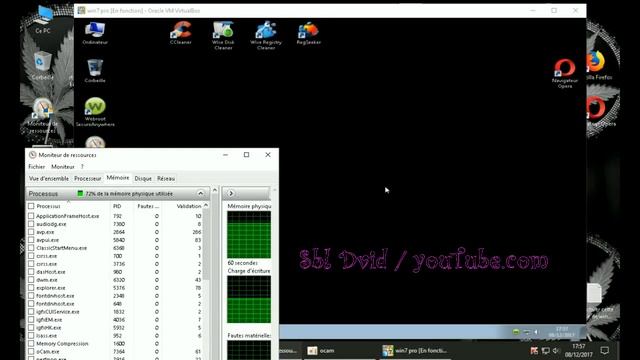This screenshot has height=360, width=640.
Task: Open host taskbar network icon
Action: coord(545,351)
